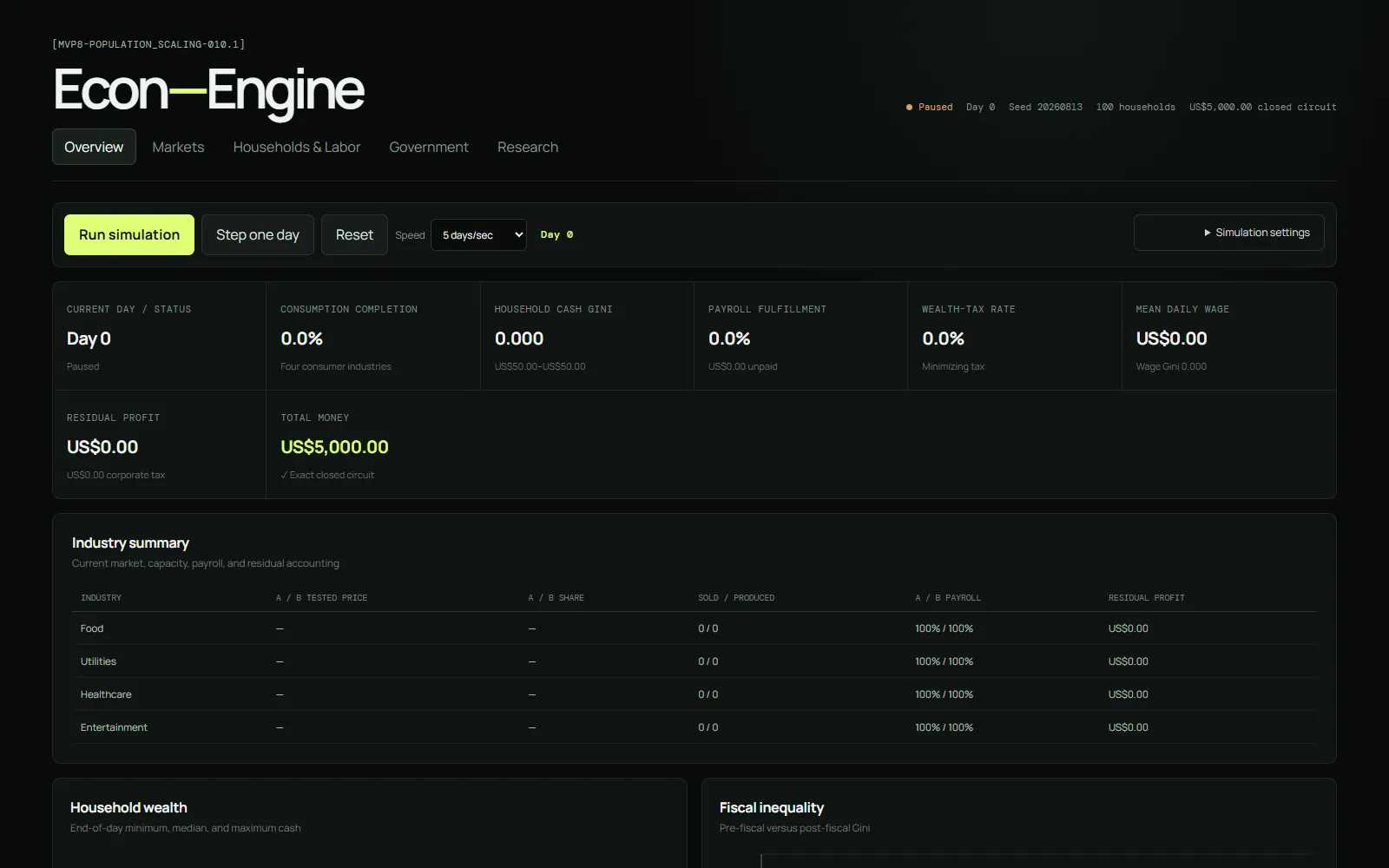Click the Industry summary heading
Image resolution: width=1389 pixels, height=868 pixels.
[x=130, y=542]
